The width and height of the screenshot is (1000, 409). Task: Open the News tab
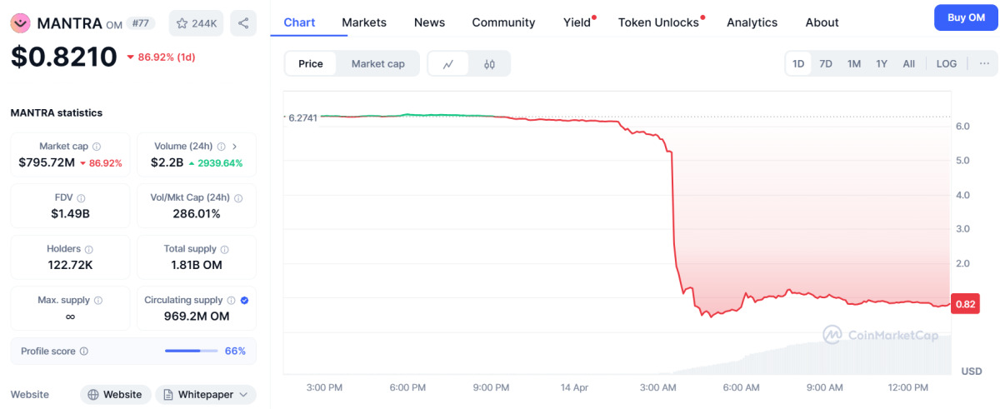(x=429, y=22)
